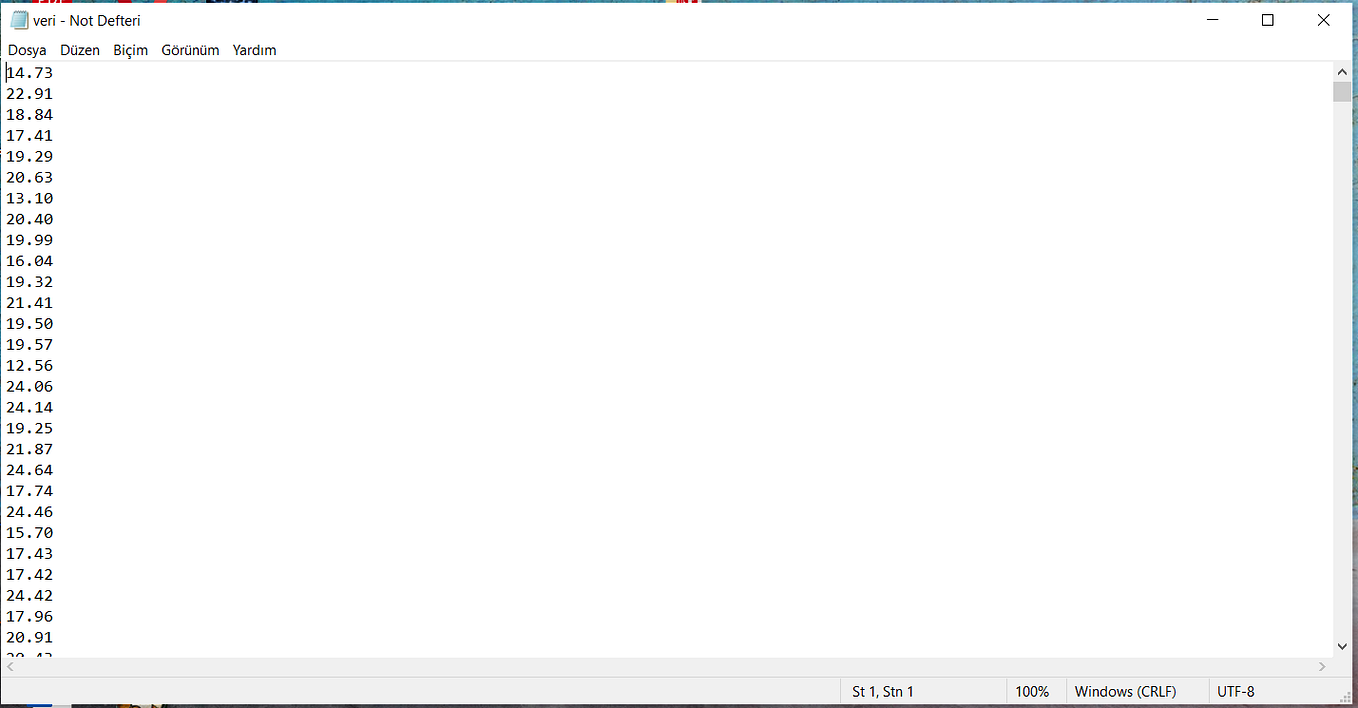1358x708 pixels.
Task: Open the Görünüm menu
Action: [x=189, y=50]
